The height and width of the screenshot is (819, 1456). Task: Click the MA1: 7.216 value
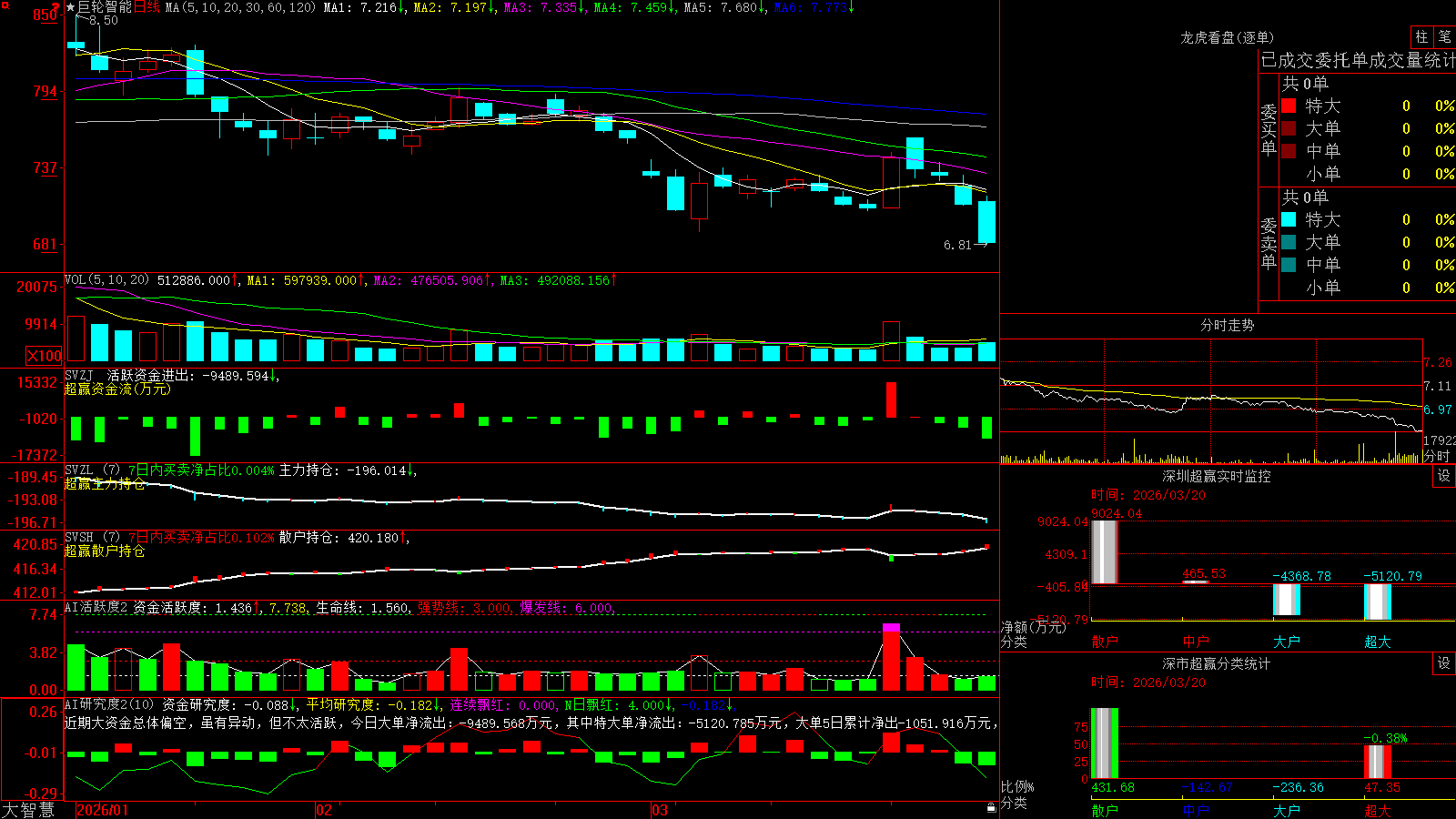364,7
